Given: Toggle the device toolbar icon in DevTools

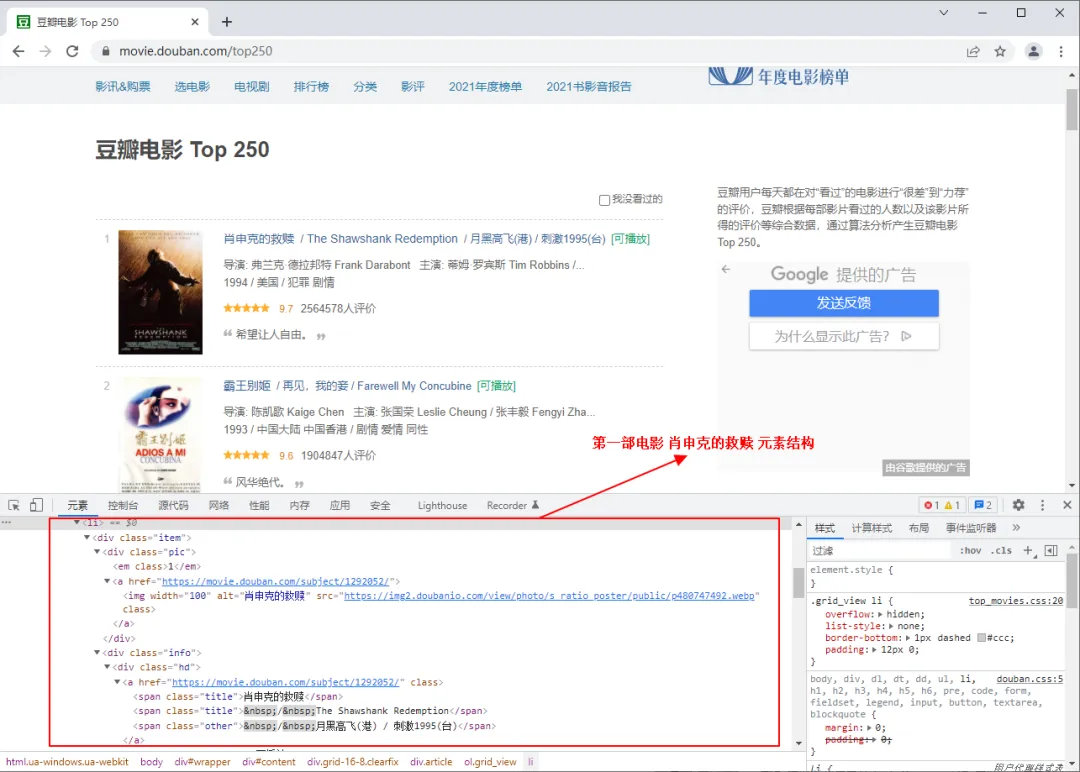Looking at the screenshot, I should [36, 505].
